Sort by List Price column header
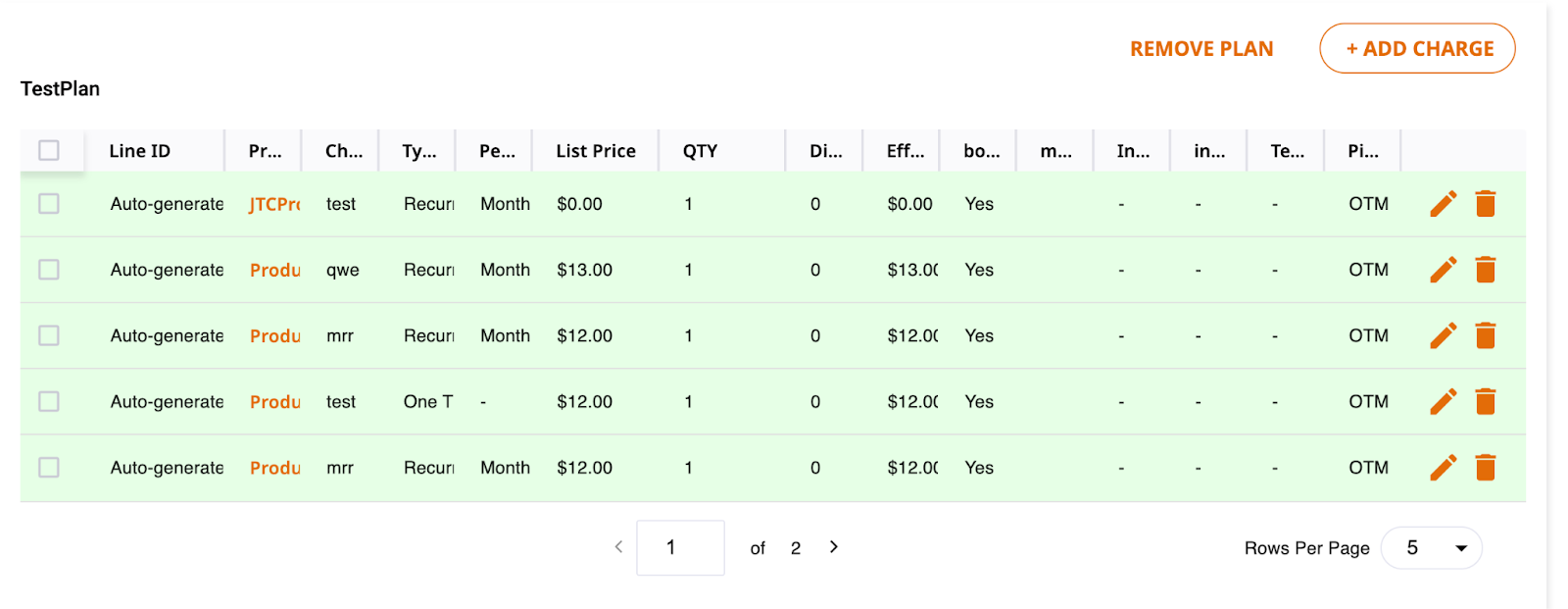The image size is (1568, 609). tap(596, 151)
